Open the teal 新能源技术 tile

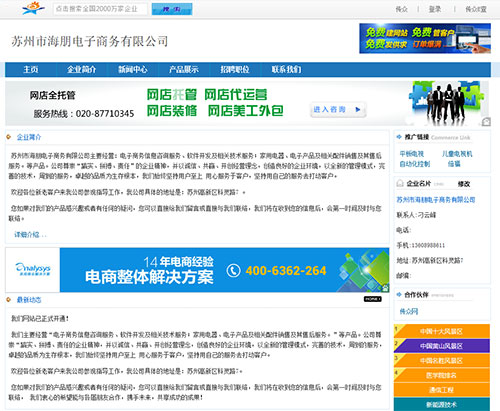pos(442,404)
